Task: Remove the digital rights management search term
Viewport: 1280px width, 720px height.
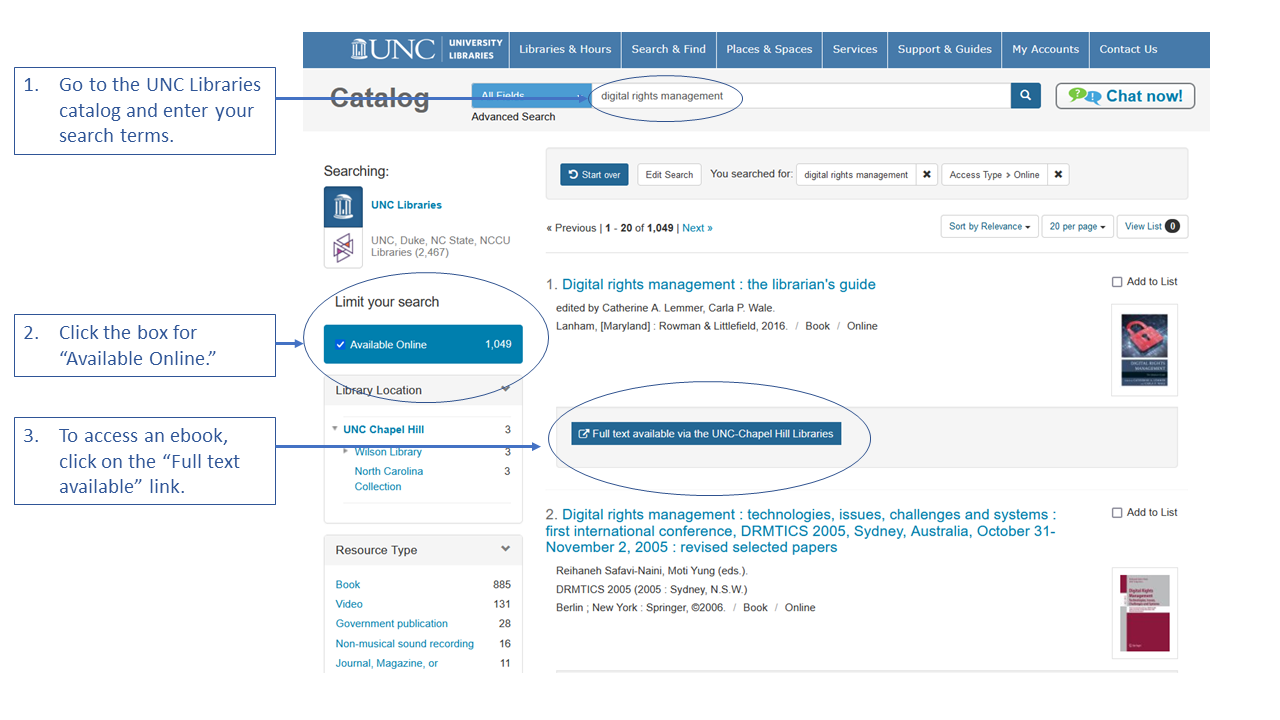Action: 927,174
